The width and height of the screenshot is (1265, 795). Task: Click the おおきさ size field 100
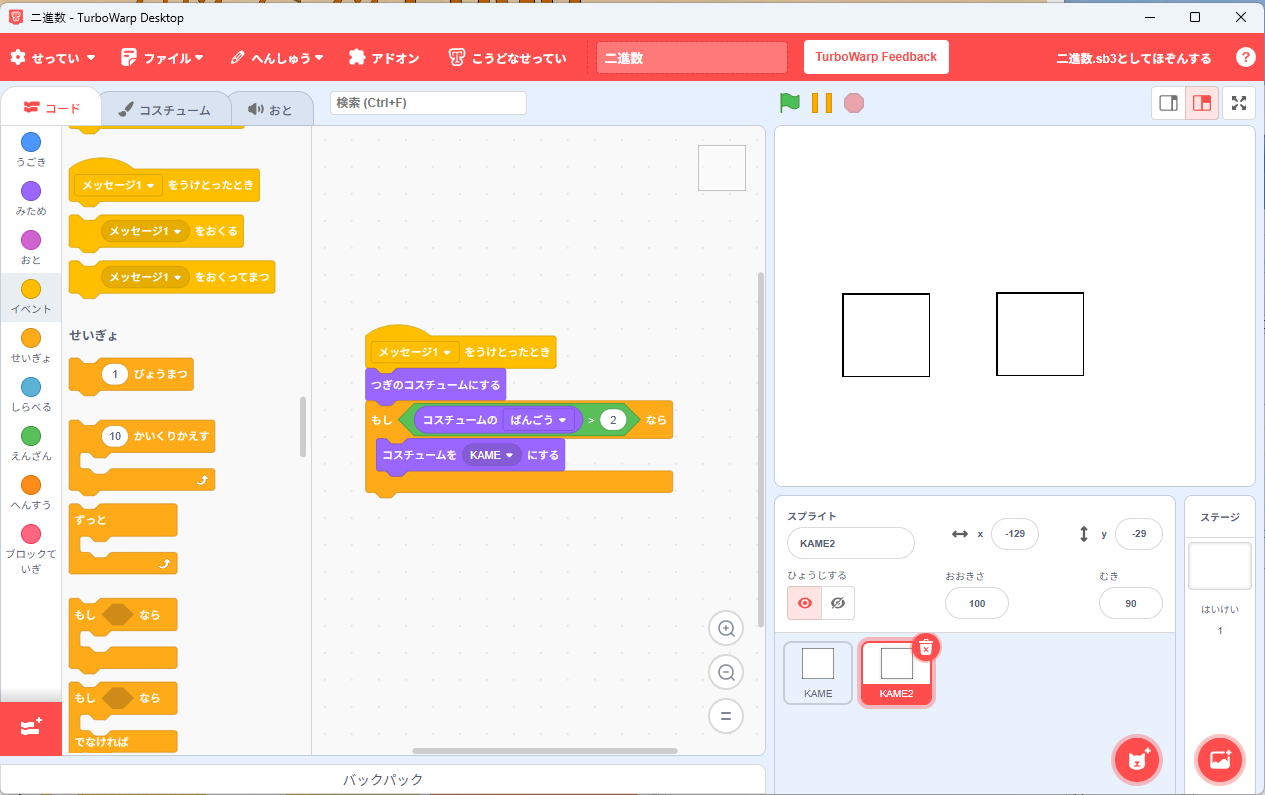pos(977,603)
